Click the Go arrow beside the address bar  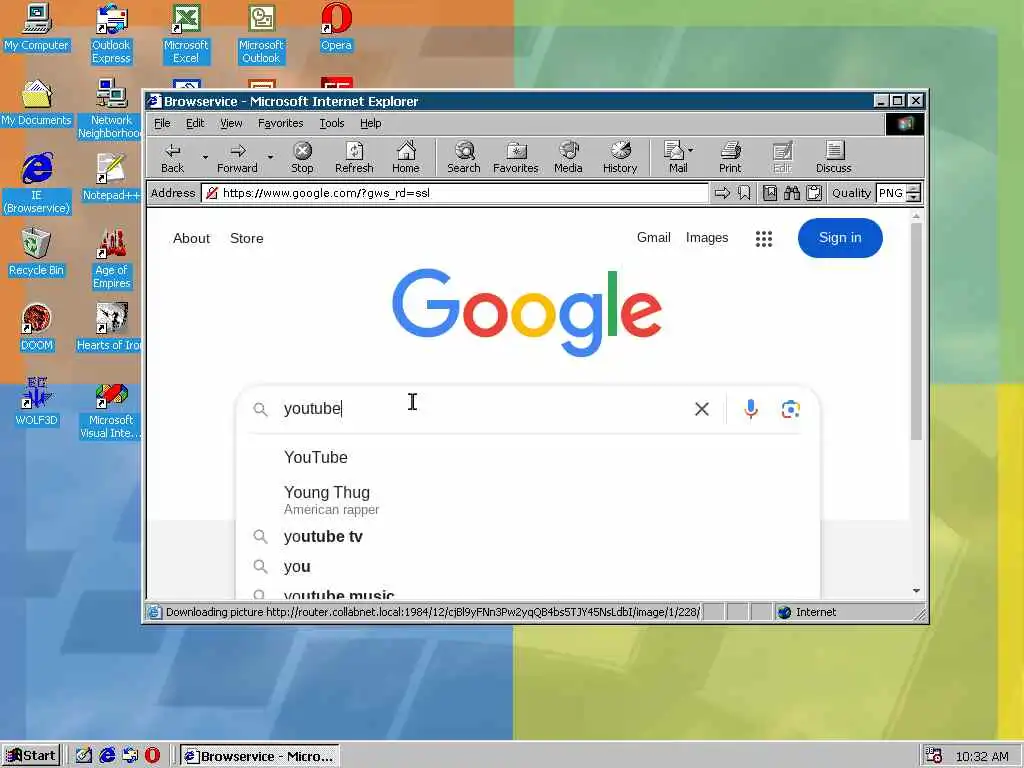722,193
